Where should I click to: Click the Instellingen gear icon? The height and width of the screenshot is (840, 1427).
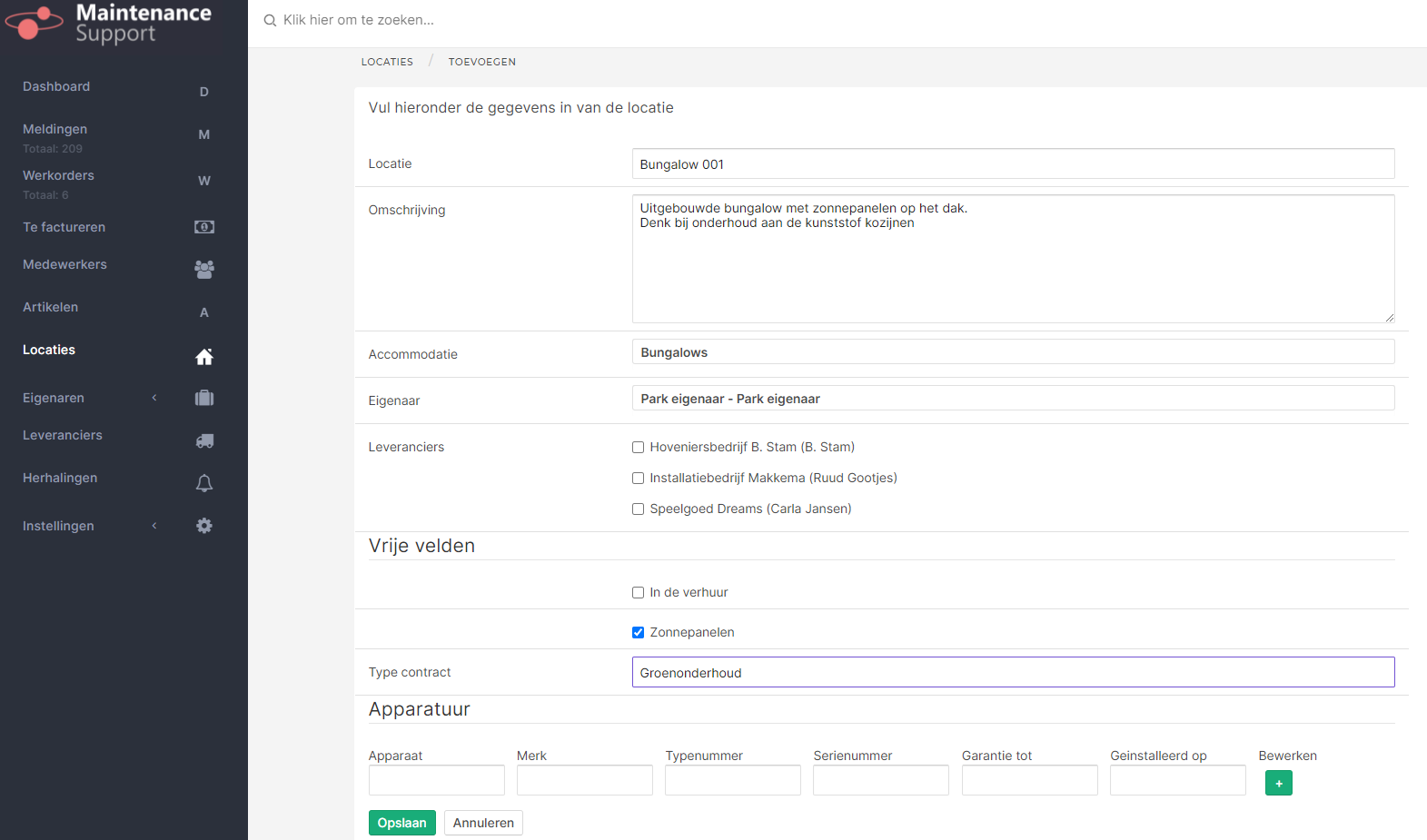coord(204,526)
